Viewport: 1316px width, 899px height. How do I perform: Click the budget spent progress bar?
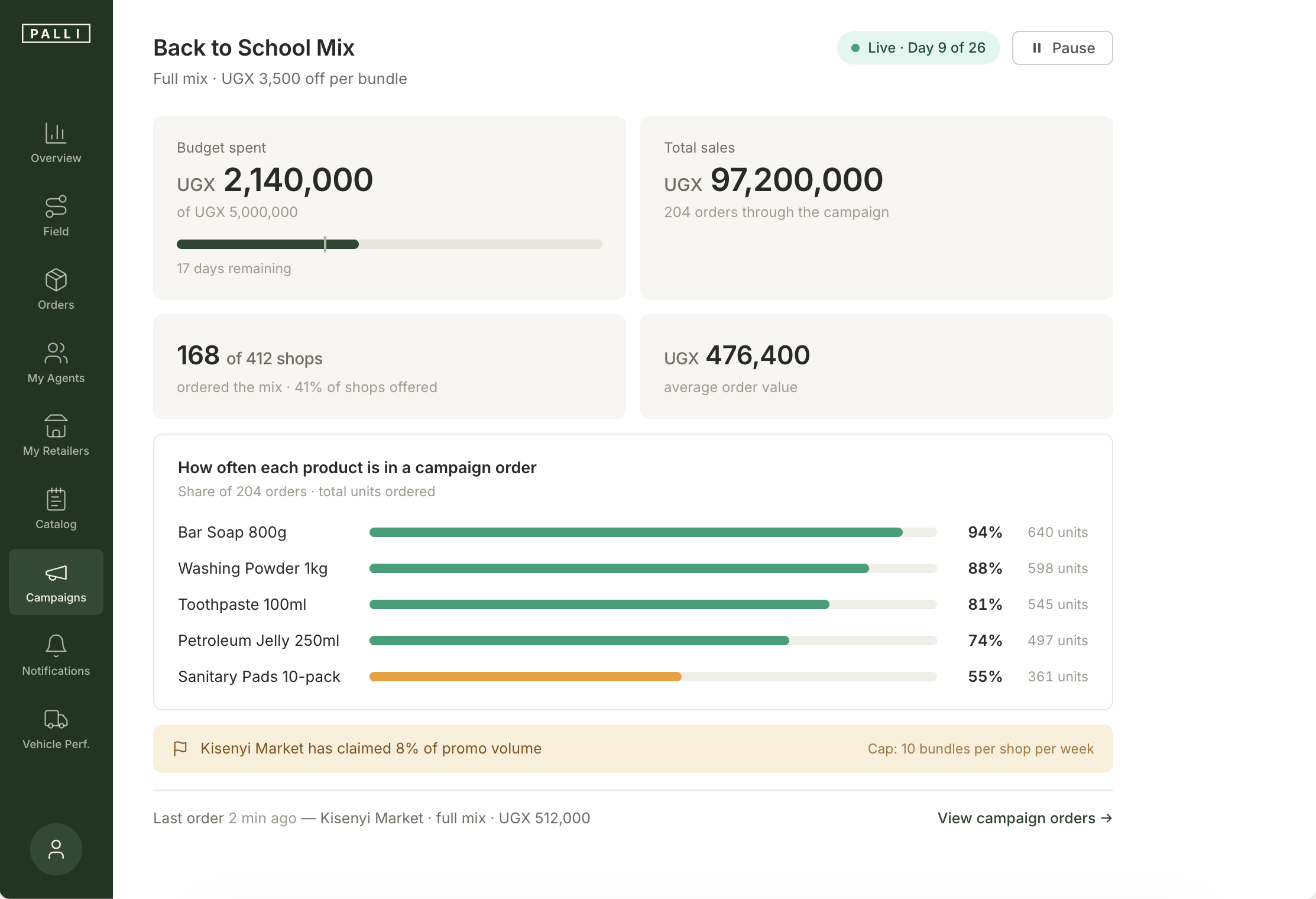tap(390, 244)
